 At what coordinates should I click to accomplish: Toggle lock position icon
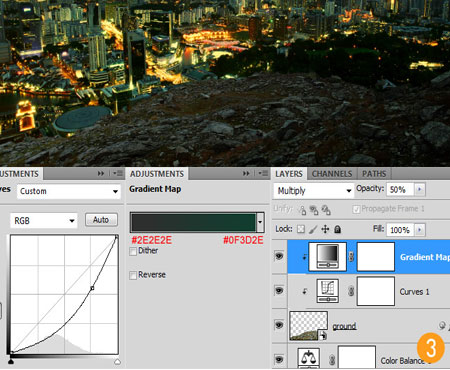(325, 229)
